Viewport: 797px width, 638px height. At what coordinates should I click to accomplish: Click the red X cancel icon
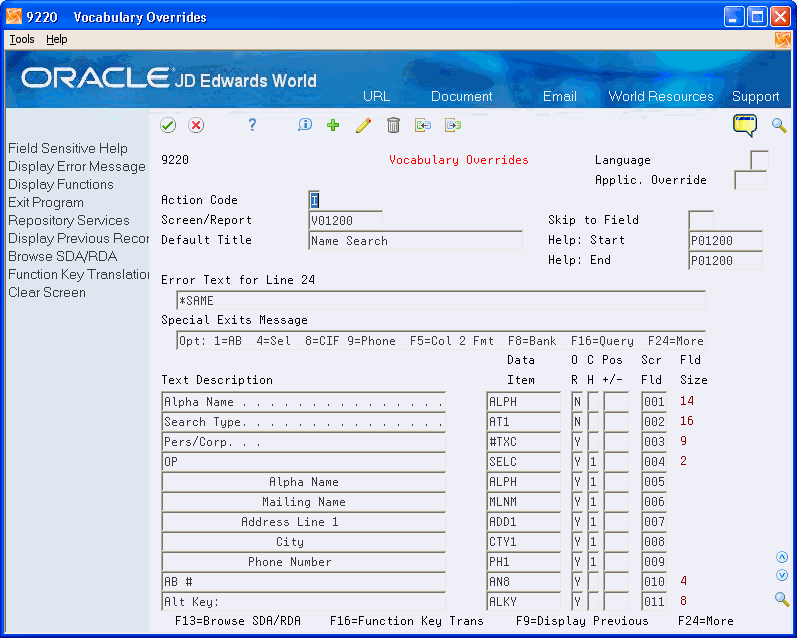tap(196, 125)
